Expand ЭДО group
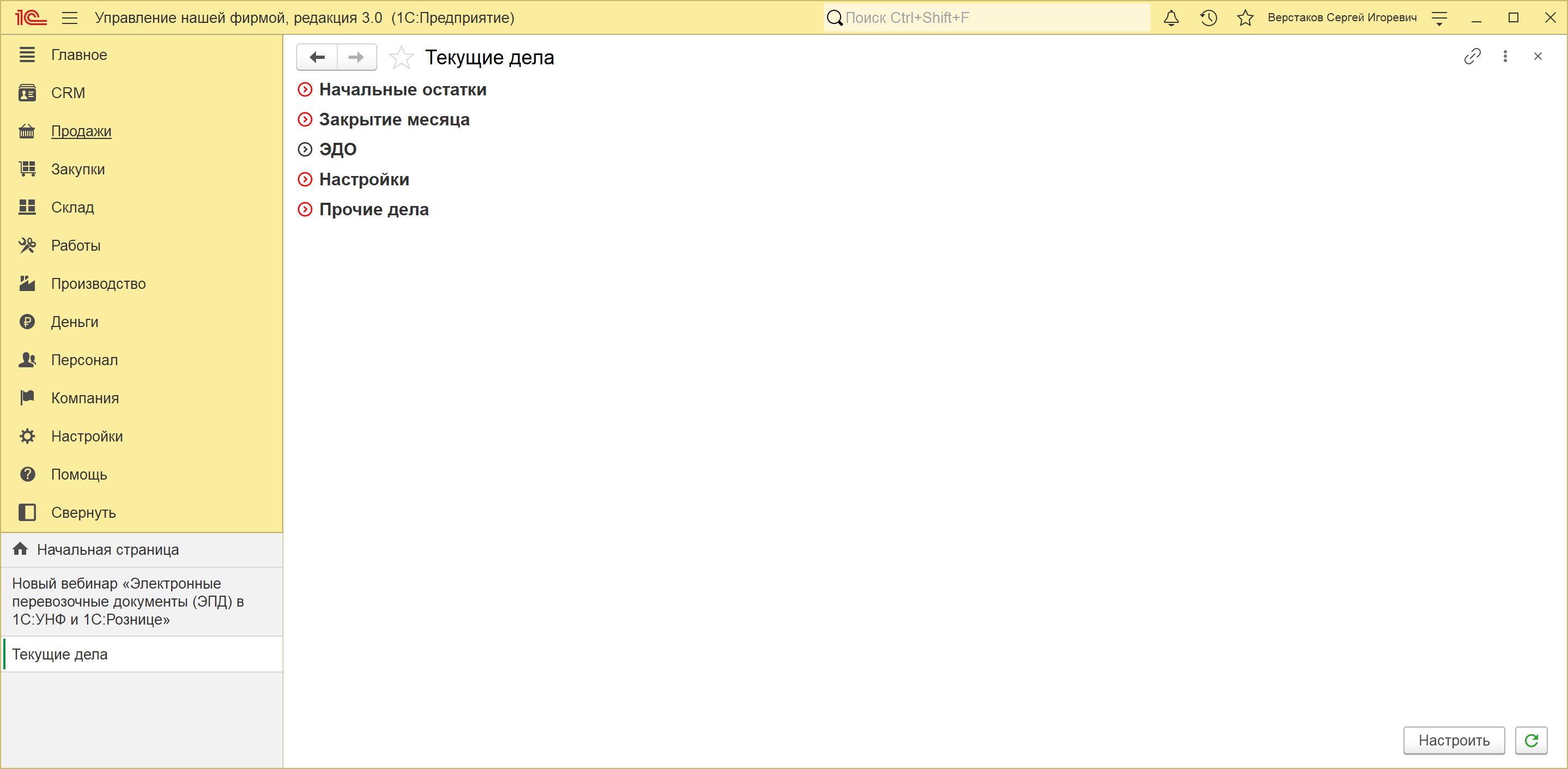Screen dimensions: 1568x769 click(305, 149)
